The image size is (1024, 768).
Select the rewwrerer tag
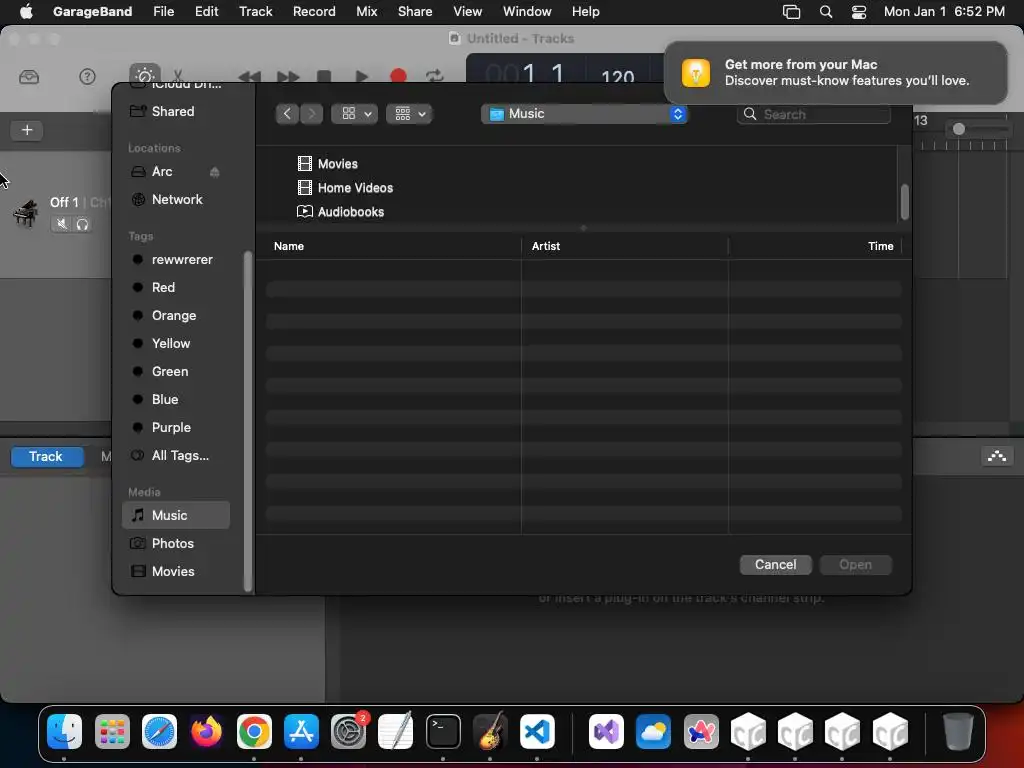[182, 259]
